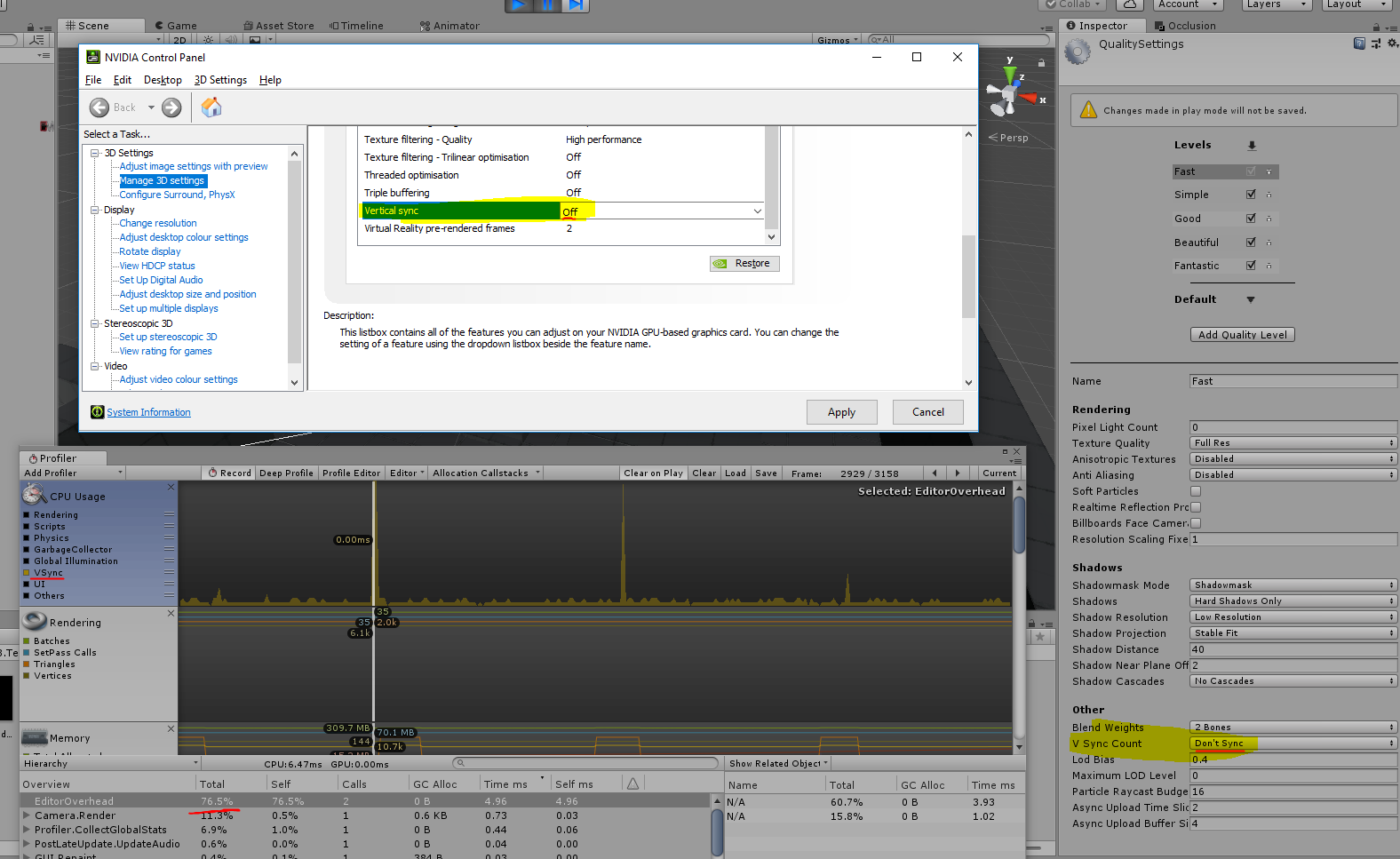The image size is (1400, 859).
Task: Open the QualitySettings preset sliders icon
Action: coord(1376,44)
